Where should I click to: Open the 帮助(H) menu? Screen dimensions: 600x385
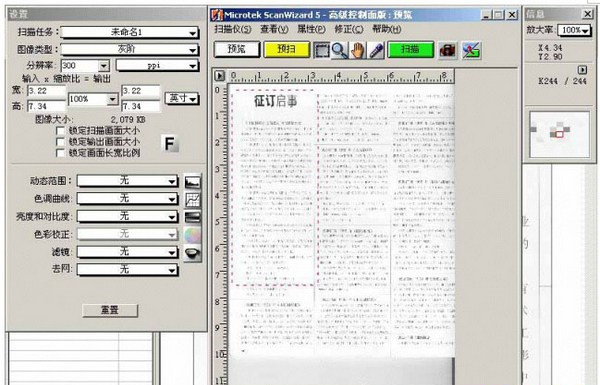pyautogui.click(x=386, y=29)
